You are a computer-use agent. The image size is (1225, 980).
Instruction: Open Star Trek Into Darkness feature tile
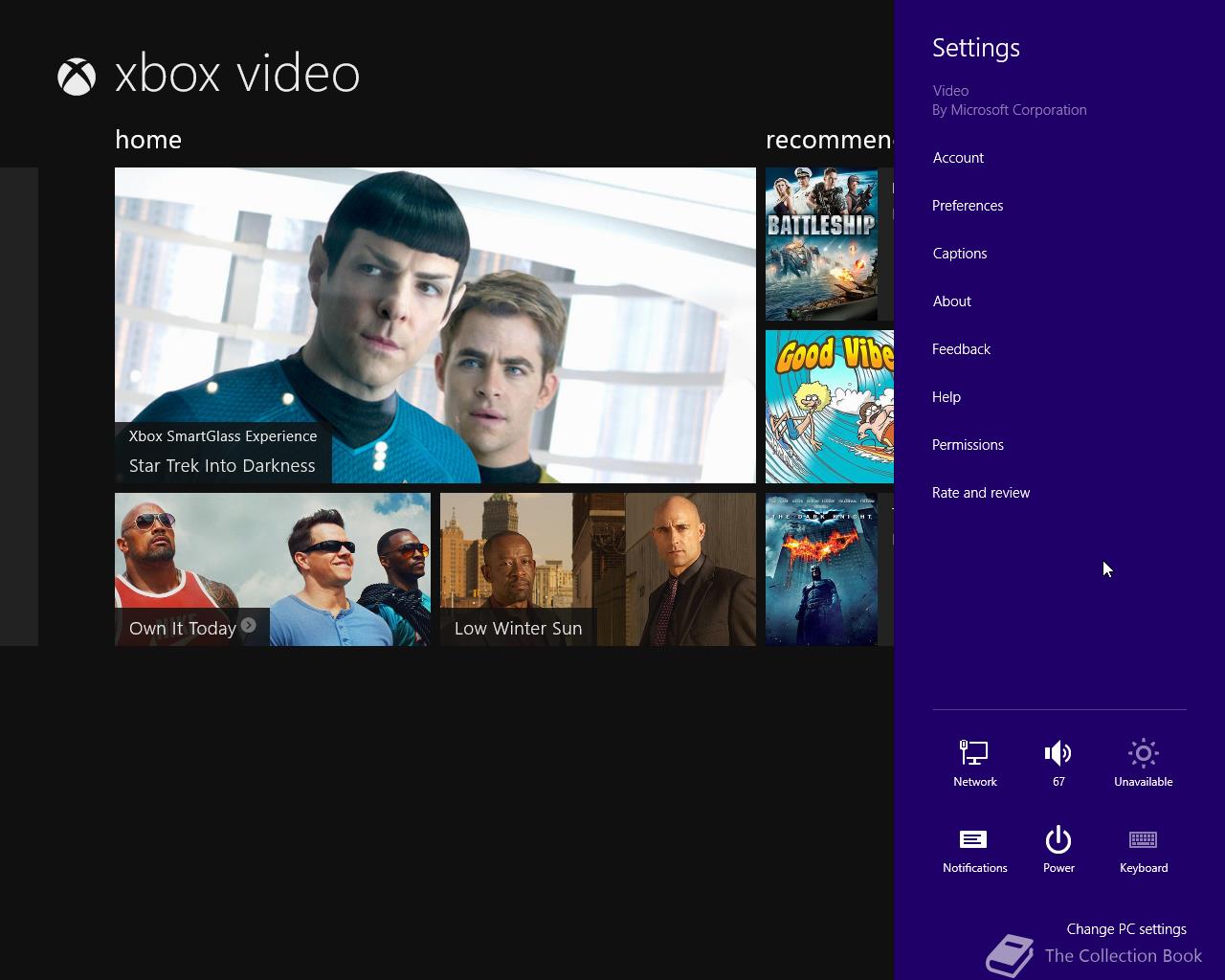[435, 325]
